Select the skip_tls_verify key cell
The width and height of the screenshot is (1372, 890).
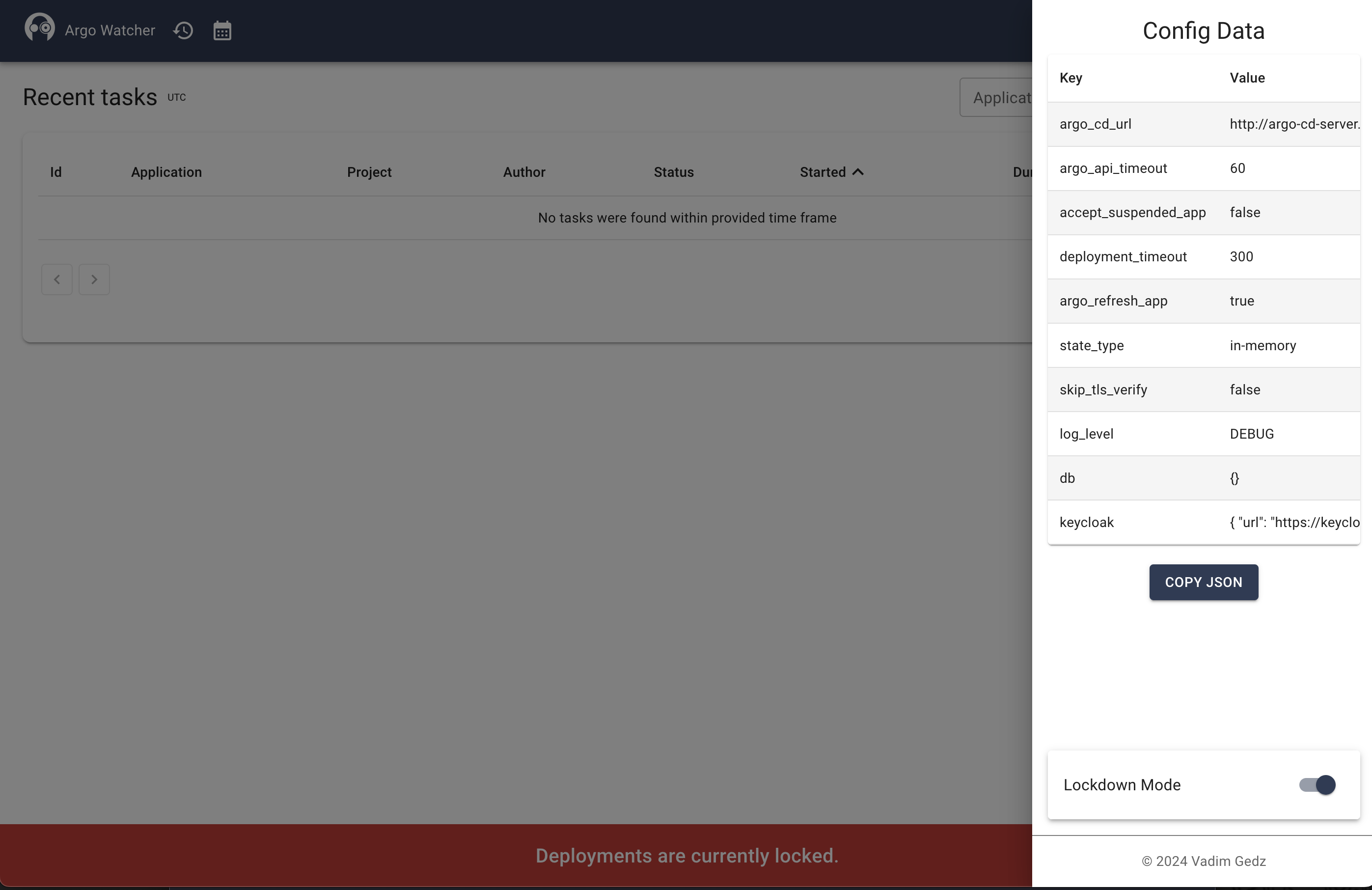1132,389
